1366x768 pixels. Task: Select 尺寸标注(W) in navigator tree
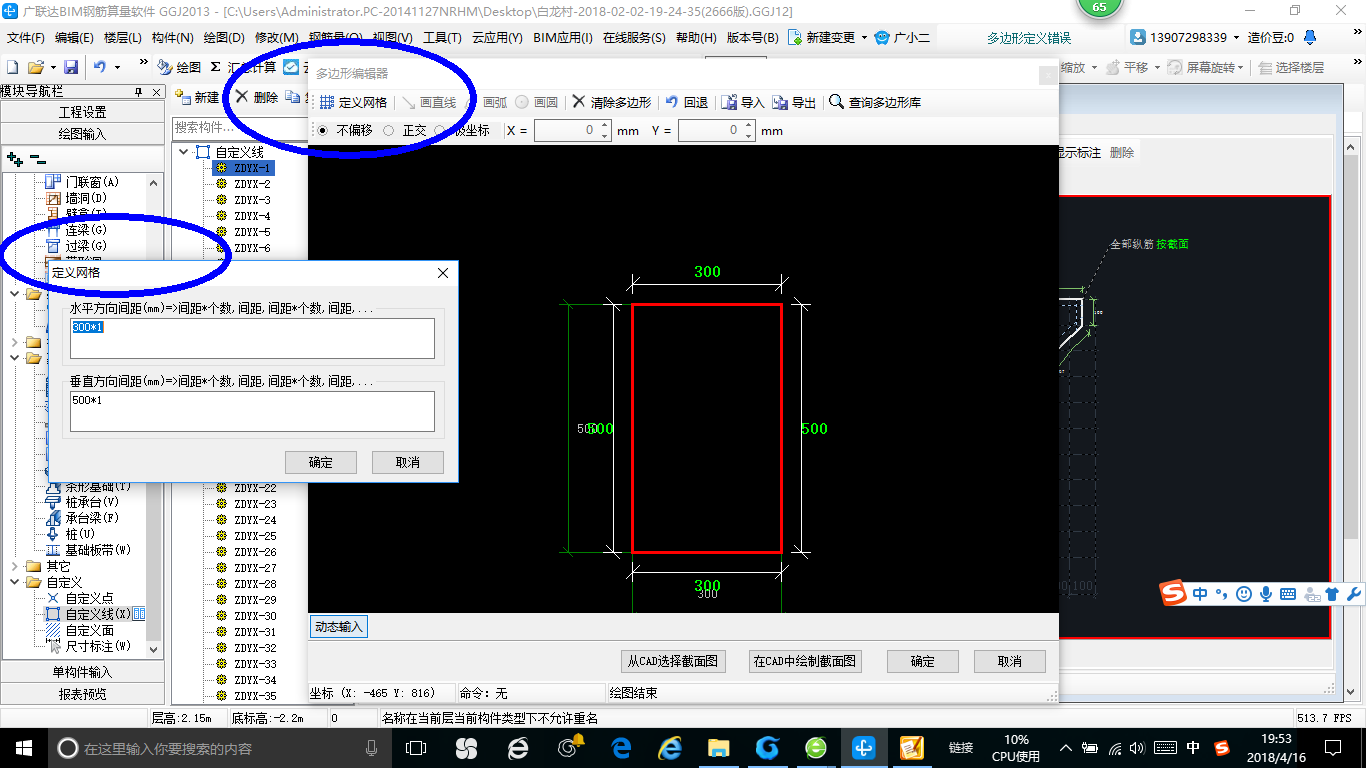(89, 646)
